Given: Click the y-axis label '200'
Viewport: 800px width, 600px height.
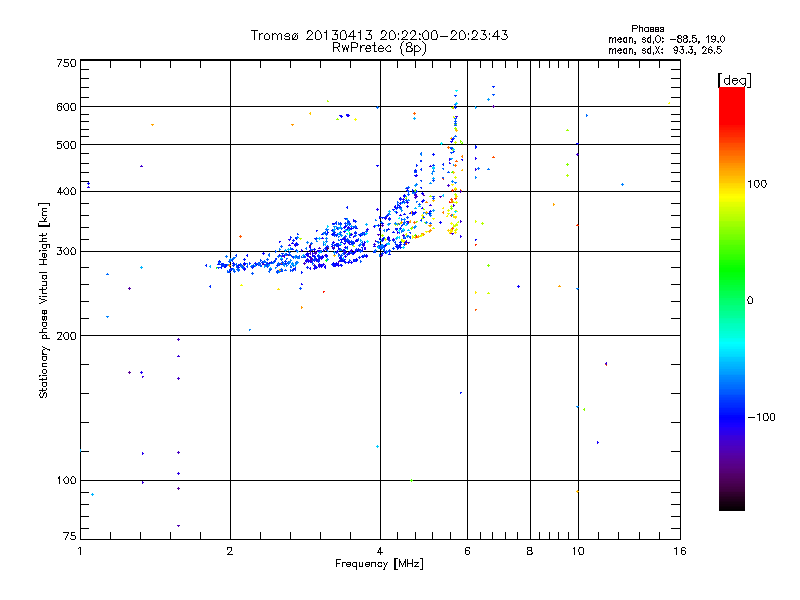Looking at the screenshot, I should pyautogui.click(x=66, y=336).
